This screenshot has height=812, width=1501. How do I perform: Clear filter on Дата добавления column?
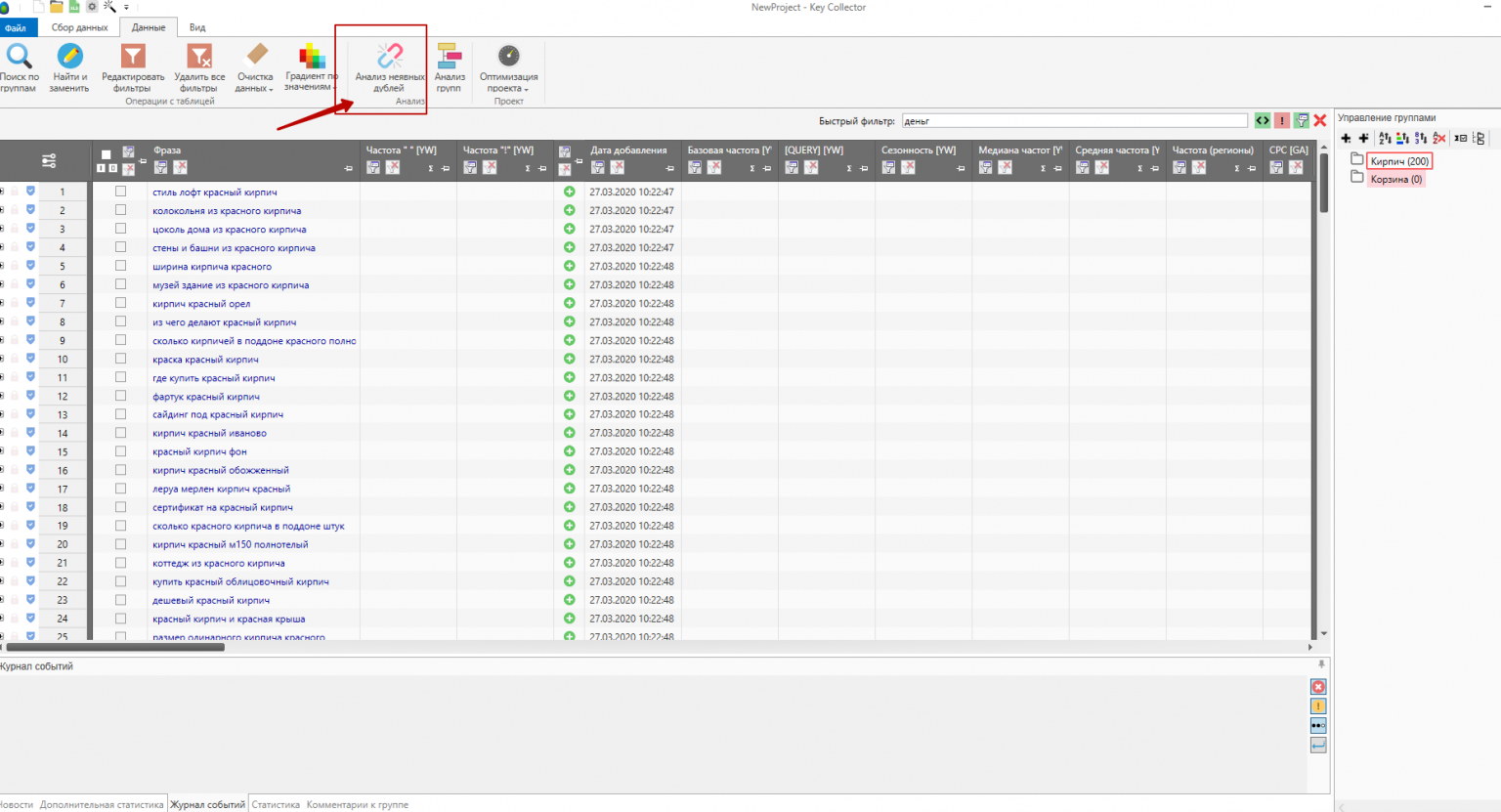pos(617,167)
